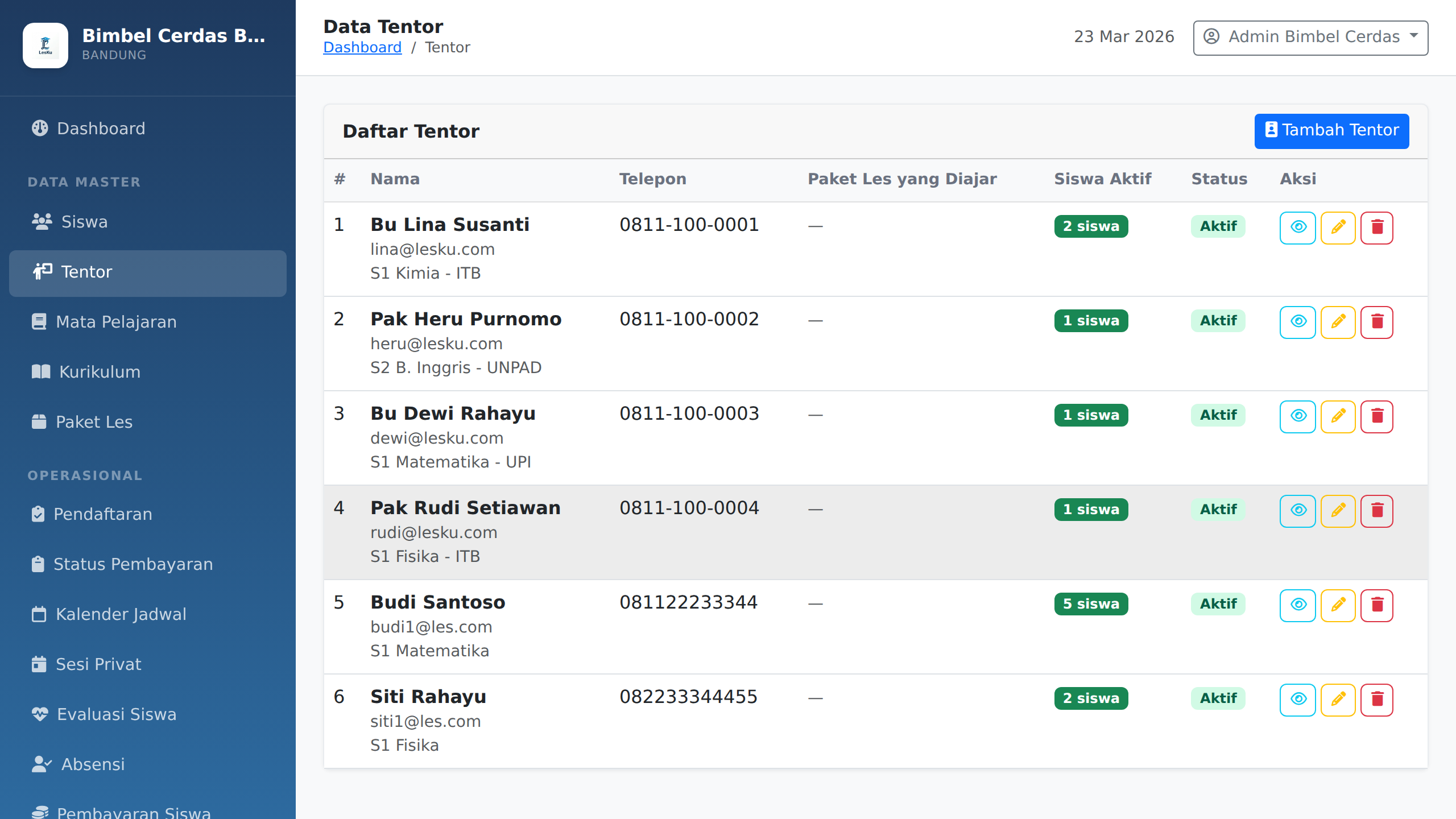
Task: Edit Pak Heru Purnomo with the pencil icon
Action: 1338,322
